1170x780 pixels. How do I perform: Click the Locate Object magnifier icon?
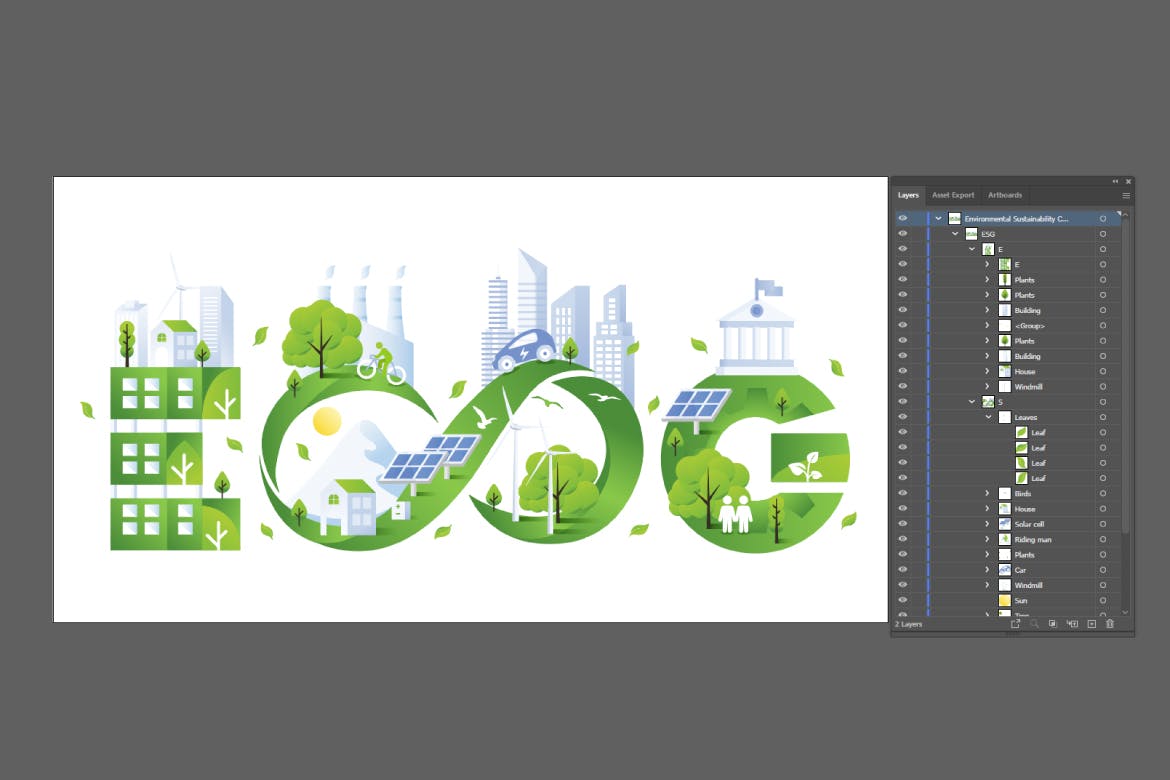click(1035, 624)
